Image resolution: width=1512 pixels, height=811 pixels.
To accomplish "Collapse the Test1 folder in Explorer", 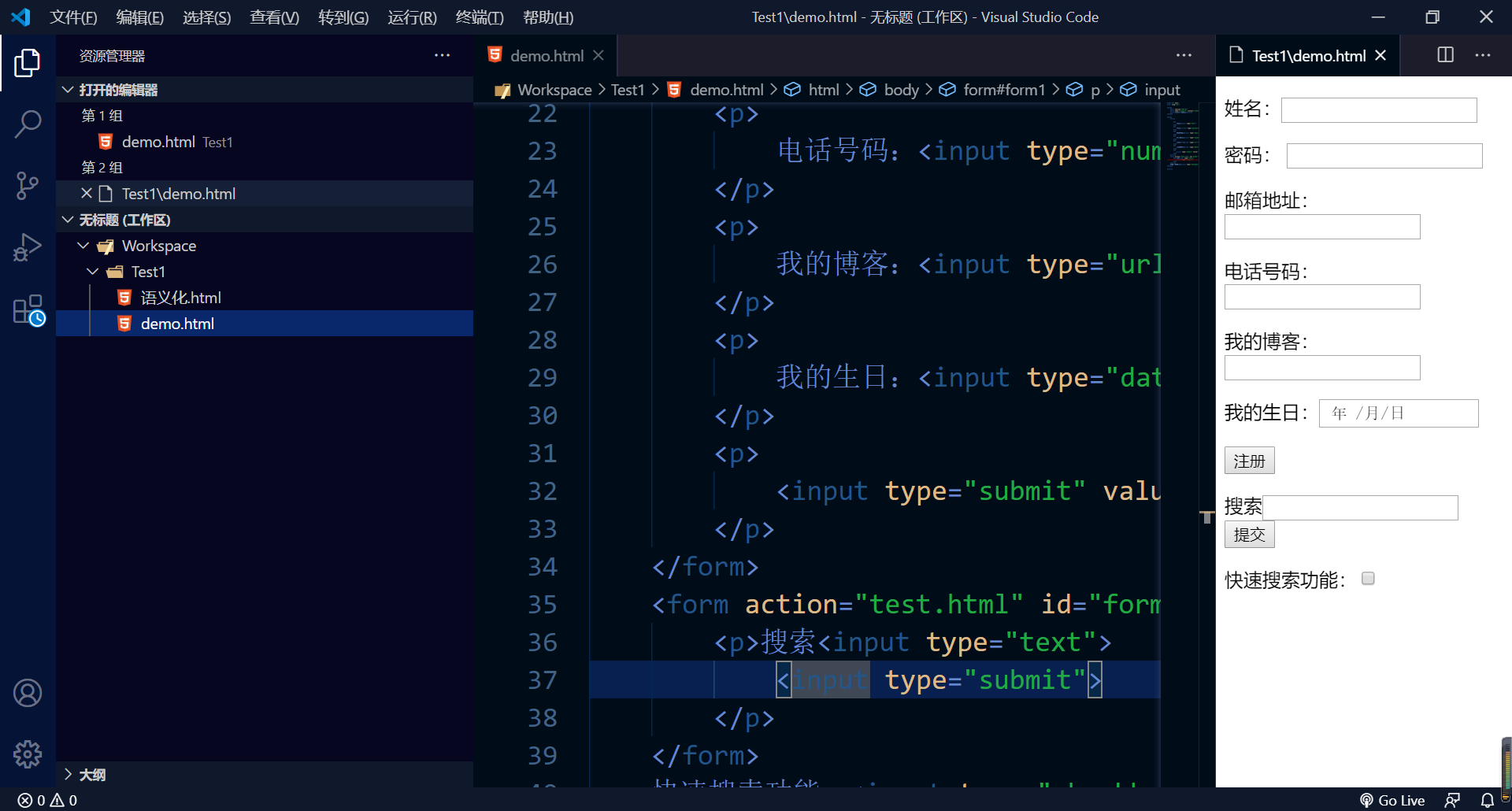I will pyautogui.click(x=92, y=271).
